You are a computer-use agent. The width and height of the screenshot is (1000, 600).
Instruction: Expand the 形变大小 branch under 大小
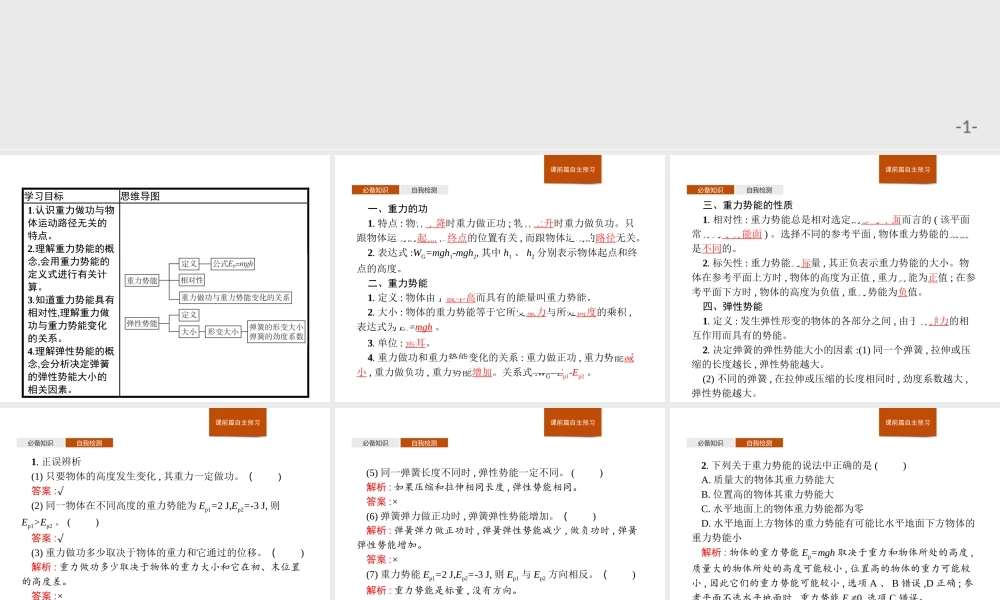223,331
